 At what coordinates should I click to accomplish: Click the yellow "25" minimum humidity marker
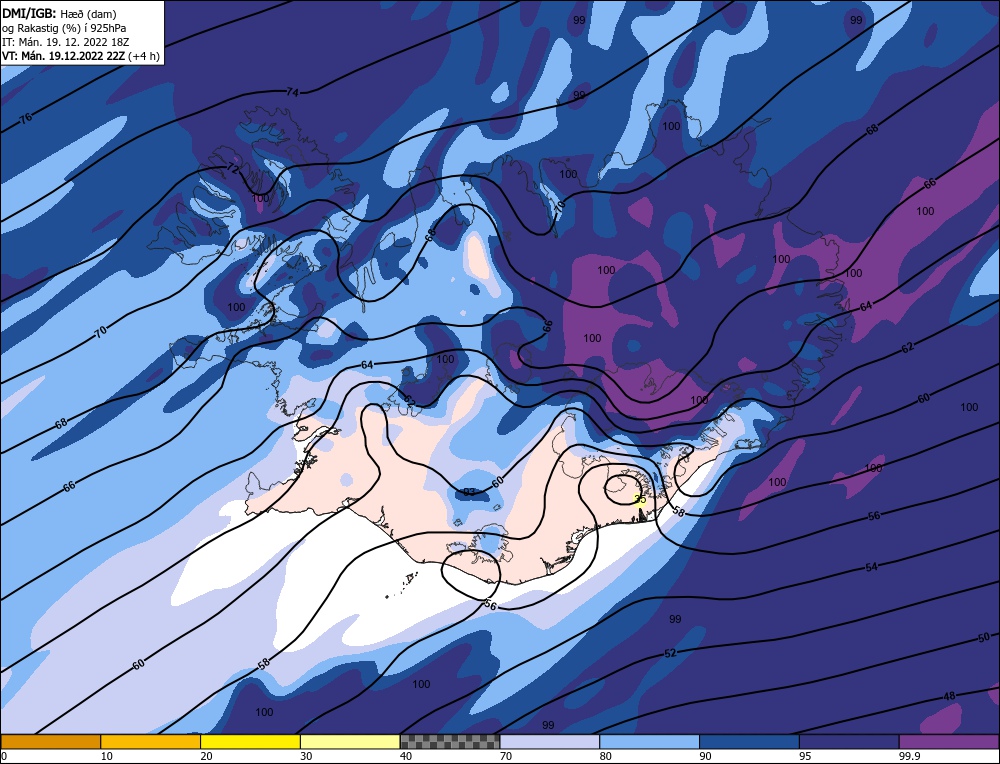(x=640, y=499)
